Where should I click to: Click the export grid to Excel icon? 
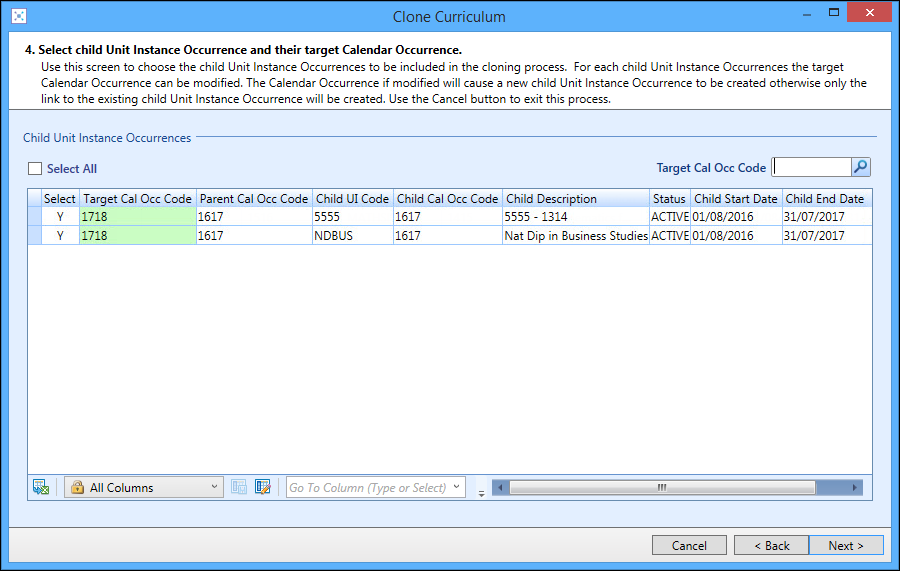click(41, 487)
